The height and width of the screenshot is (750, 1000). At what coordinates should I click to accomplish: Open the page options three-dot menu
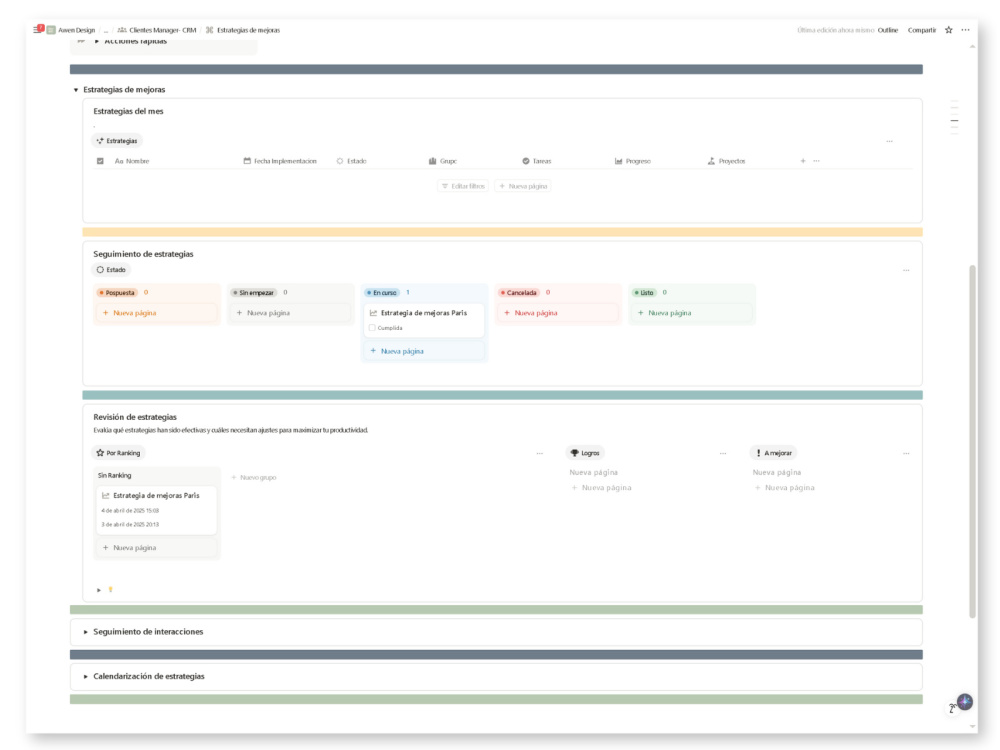pyautogui.click(x=966, y=30)
